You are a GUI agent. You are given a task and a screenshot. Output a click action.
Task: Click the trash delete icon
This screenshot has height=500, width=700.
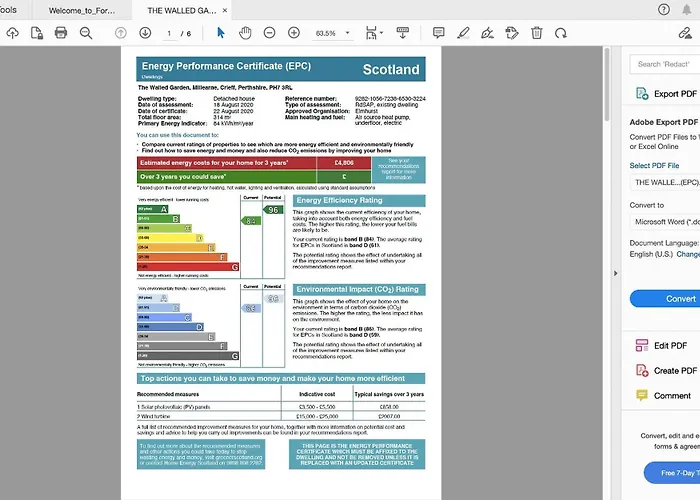[536, 33]
